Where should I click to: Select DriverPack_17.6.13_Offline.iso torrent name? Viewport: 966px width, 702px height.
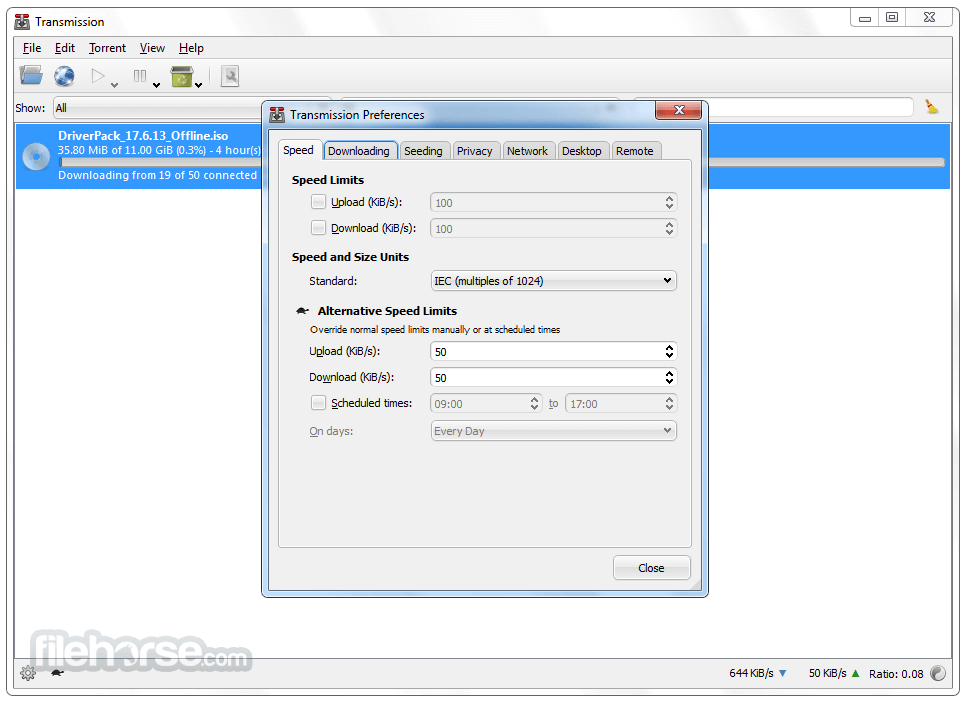pyautogui.click(x=143, y=136)
